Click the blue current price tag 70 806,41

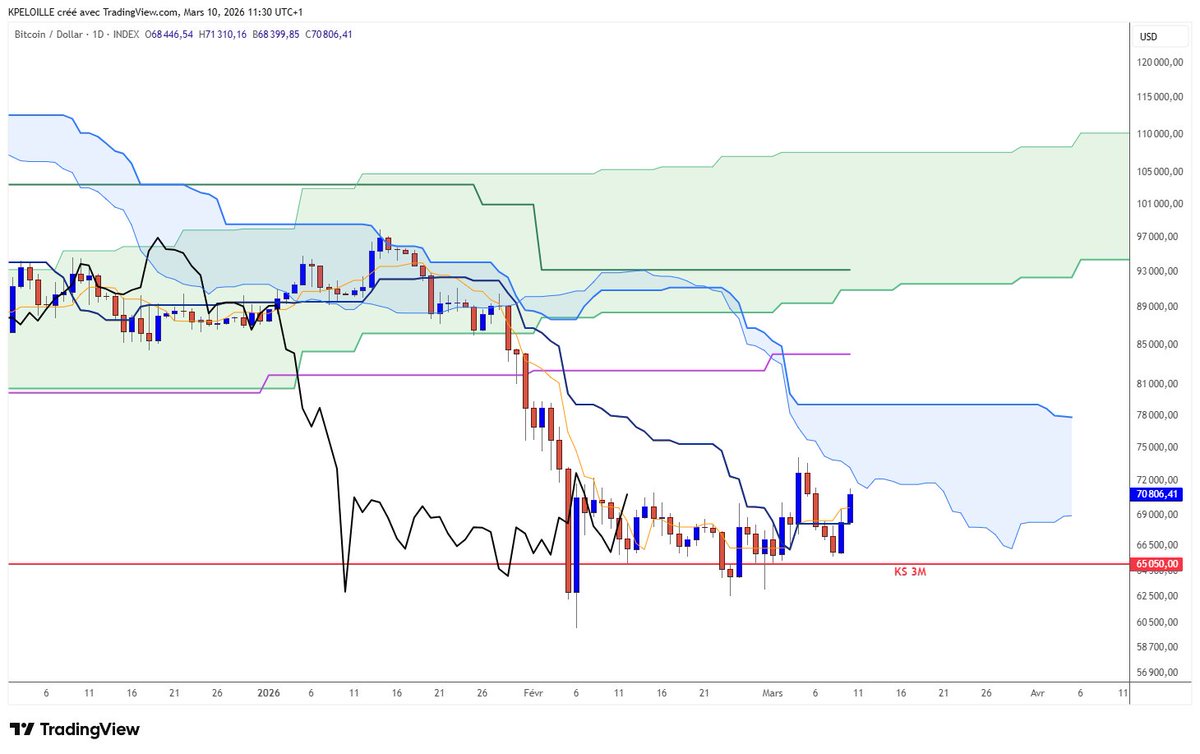click(x=1155, y=494)
